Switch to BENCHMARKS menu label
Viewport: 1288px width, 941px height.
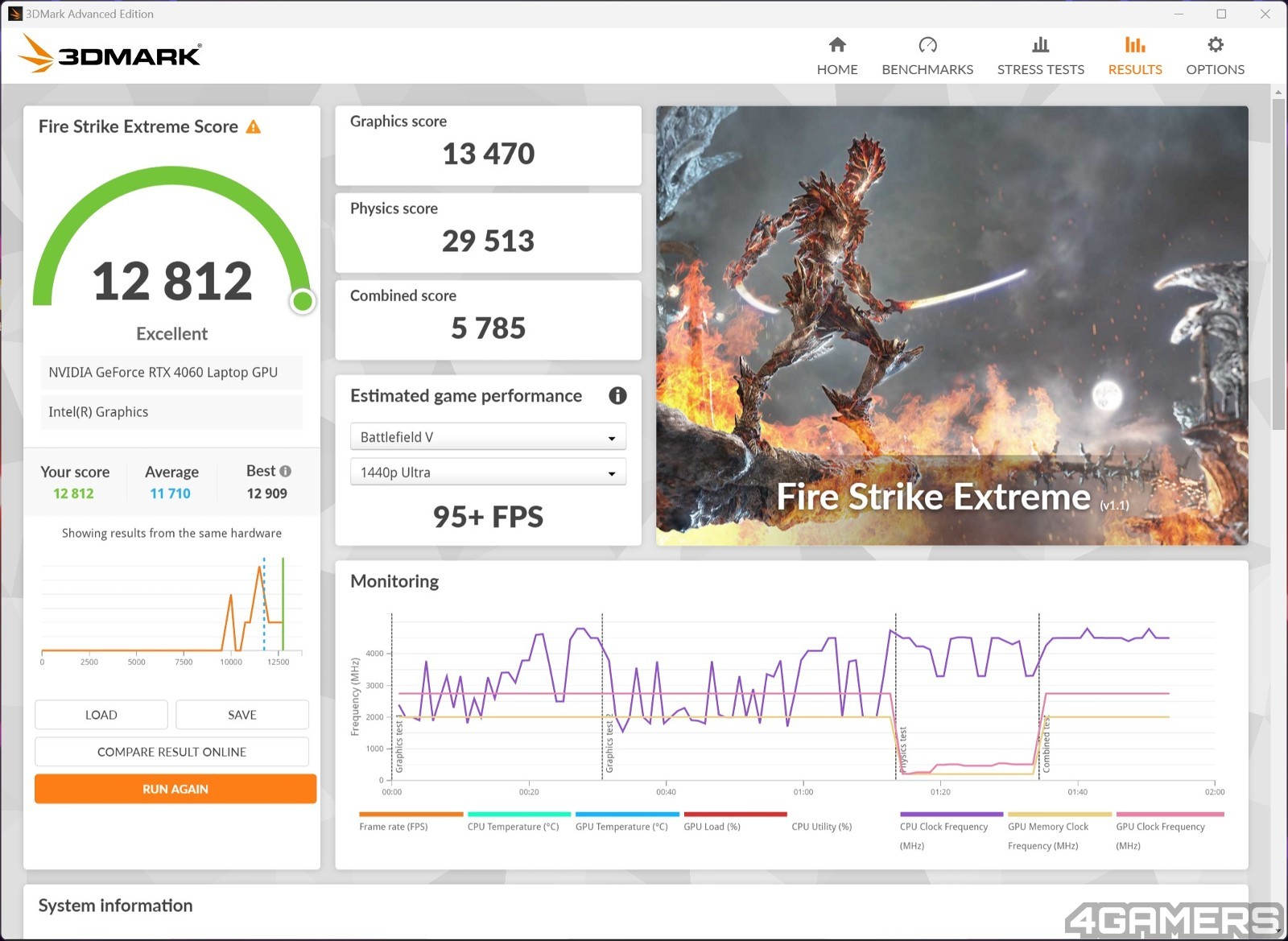927,69
